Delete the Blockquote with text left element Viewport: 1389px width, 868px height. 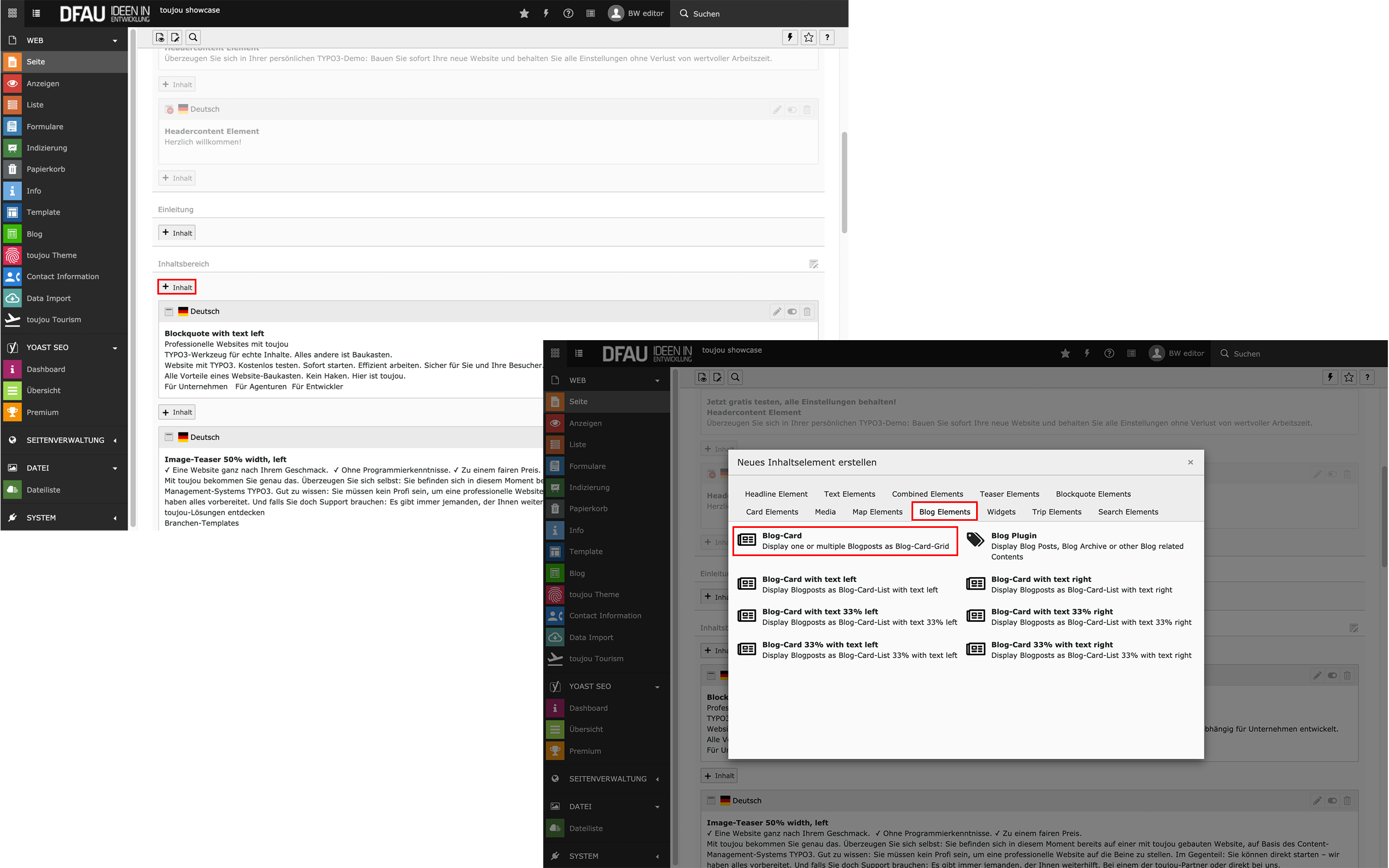[x=807, y=311]
